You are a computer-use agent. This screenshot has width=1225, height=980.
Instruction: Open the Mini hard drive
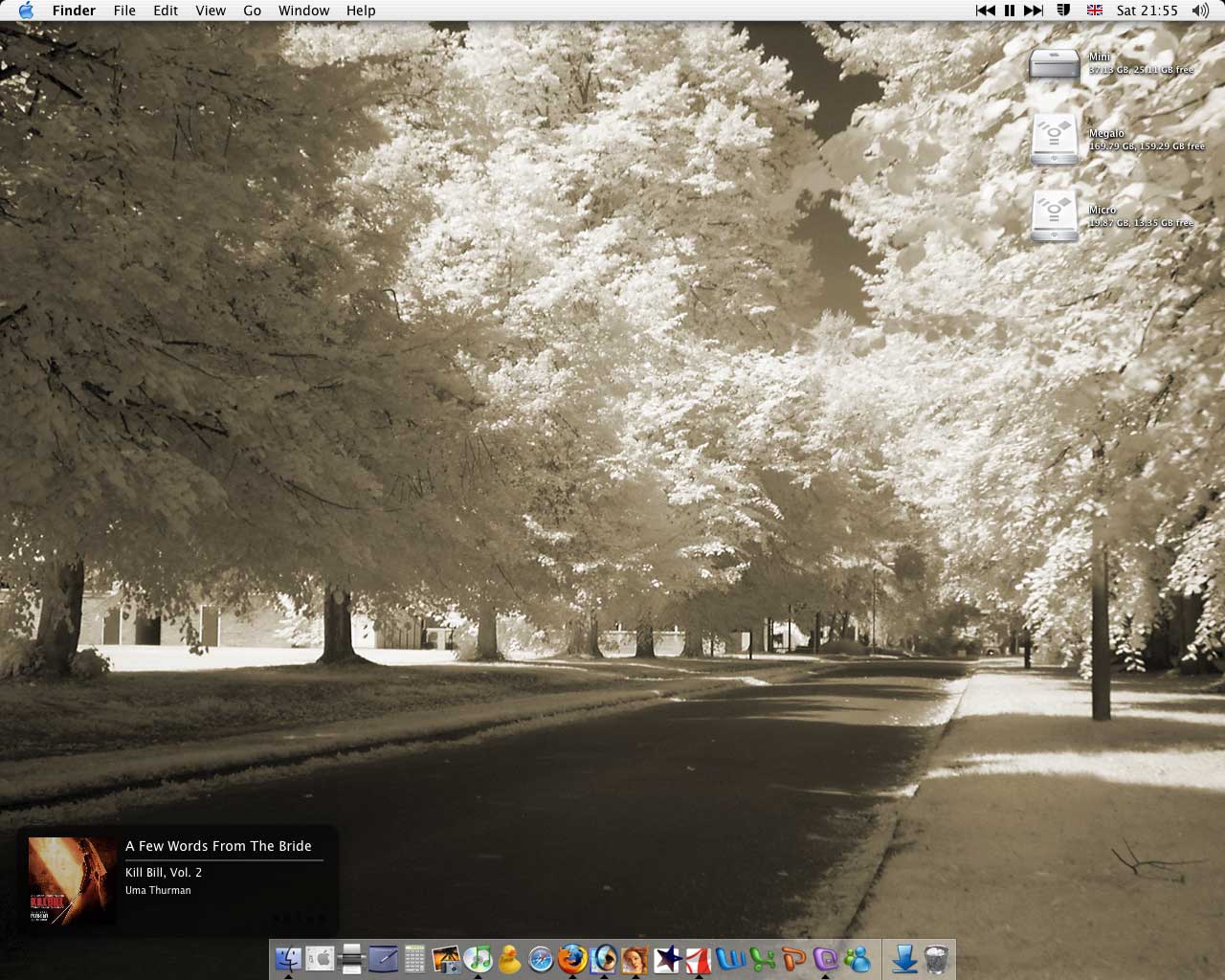click(x=1054, y=65)
